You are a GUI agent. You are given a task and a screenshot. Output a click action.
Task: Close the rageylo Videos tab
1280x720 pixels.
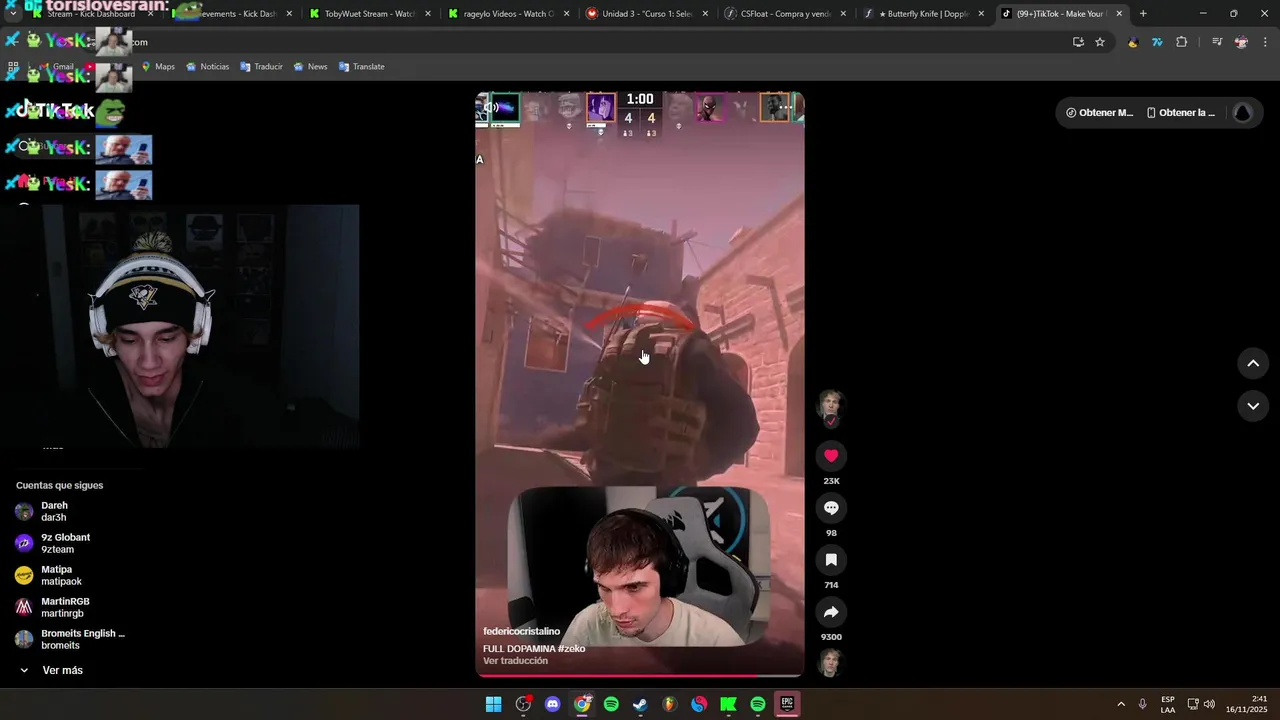(566, 14)
